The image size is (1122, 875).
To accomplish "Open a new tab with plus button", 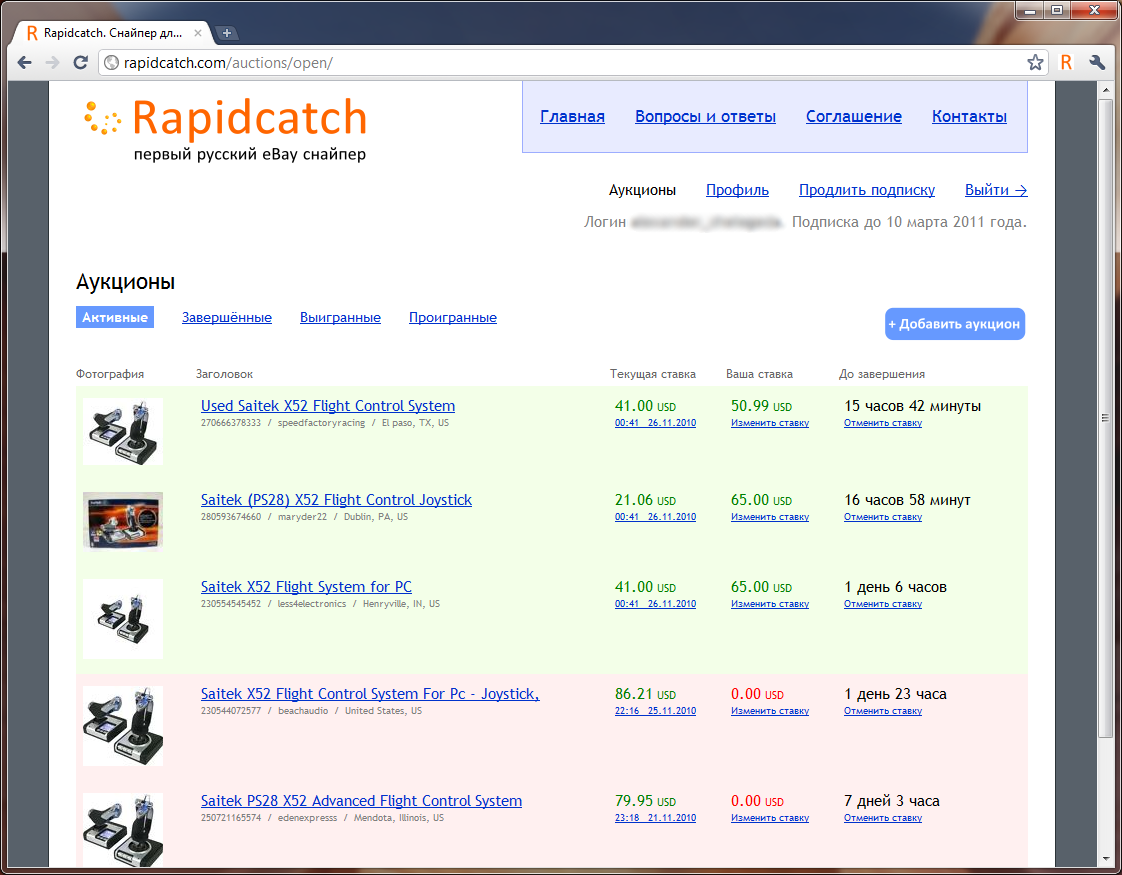I will coord(226,33).
